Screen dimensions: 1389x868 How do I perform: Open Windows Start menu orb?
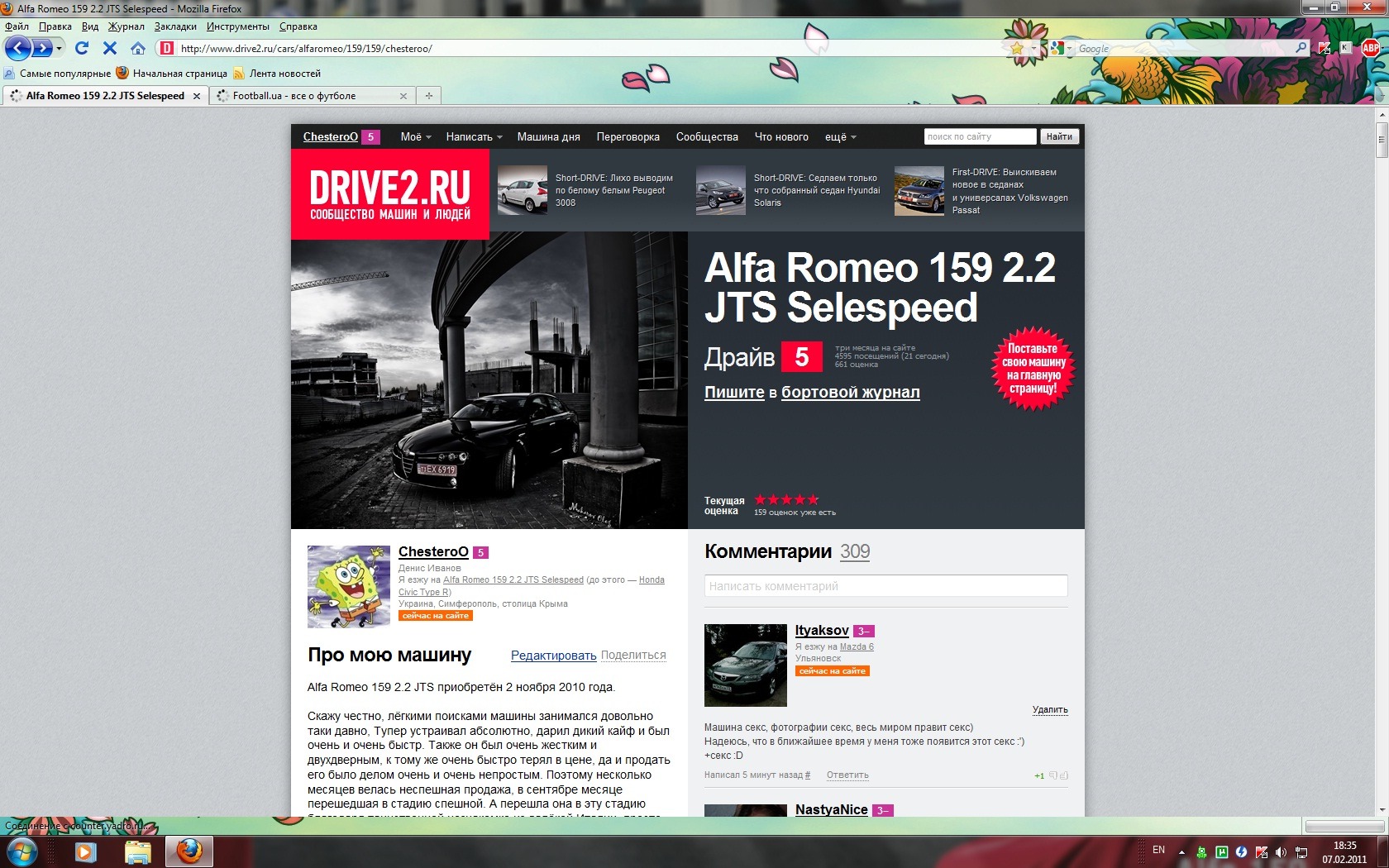pos(21,851)
